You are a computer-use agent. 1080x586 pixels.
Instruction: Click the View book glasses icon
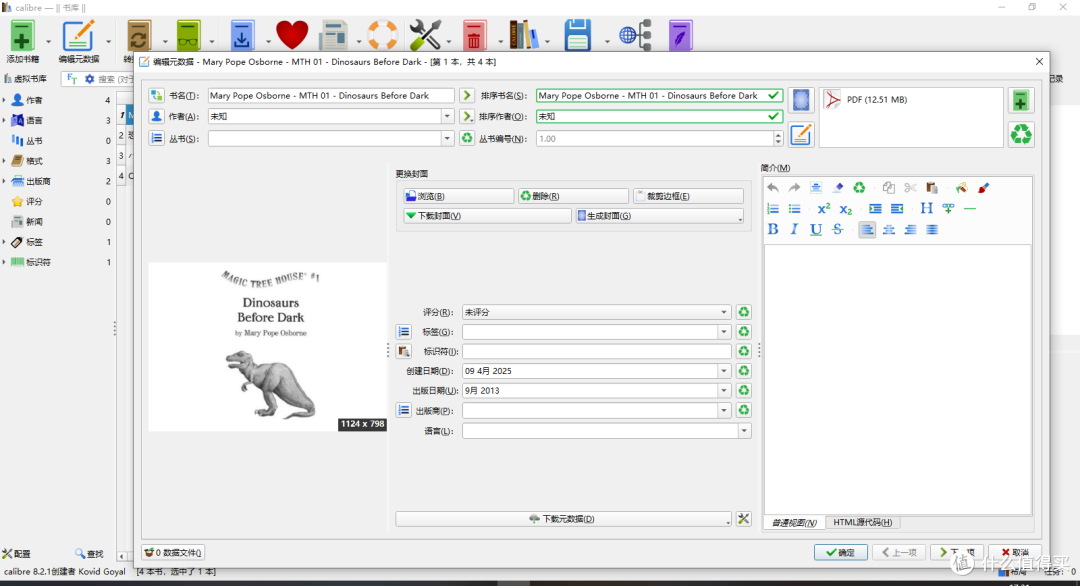188,35
